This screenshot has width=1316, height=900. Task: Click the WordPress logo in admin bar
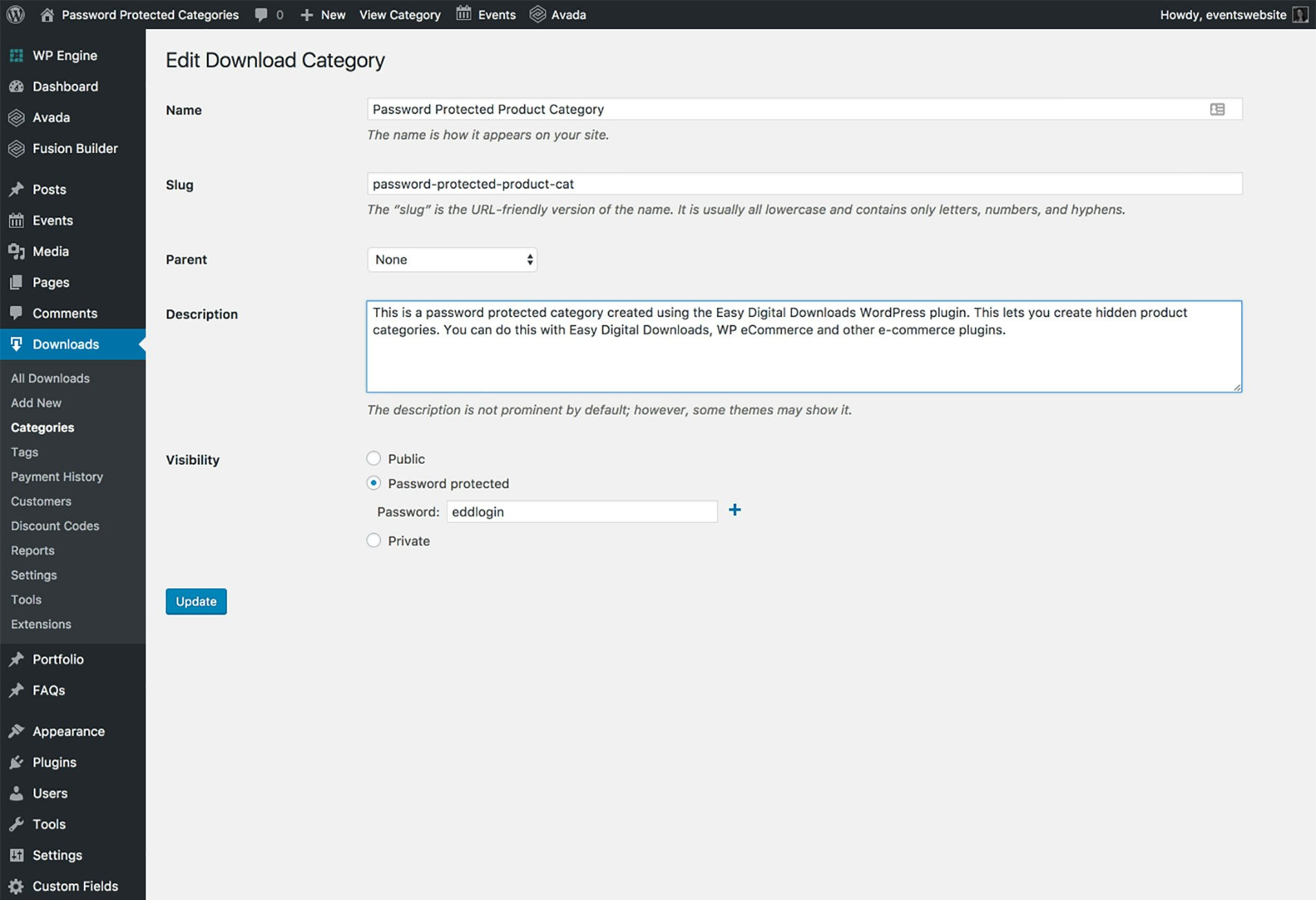click(x=15, y=15)
